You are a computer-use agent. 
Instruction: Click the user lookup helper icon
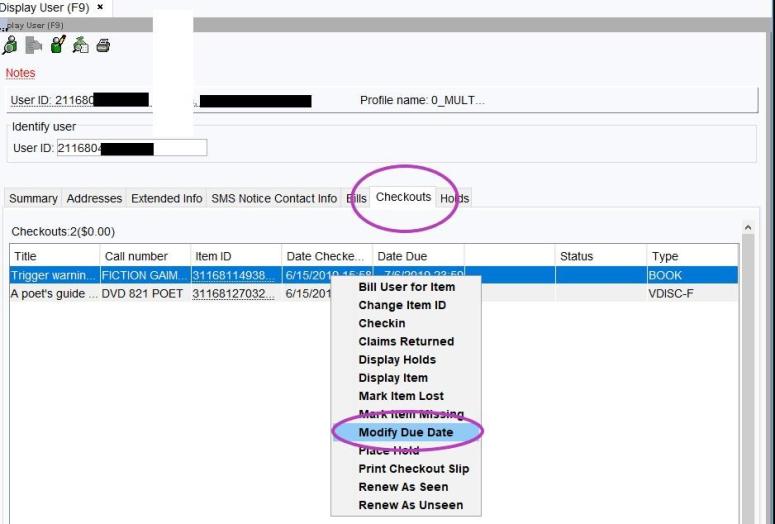pos(81,45)
